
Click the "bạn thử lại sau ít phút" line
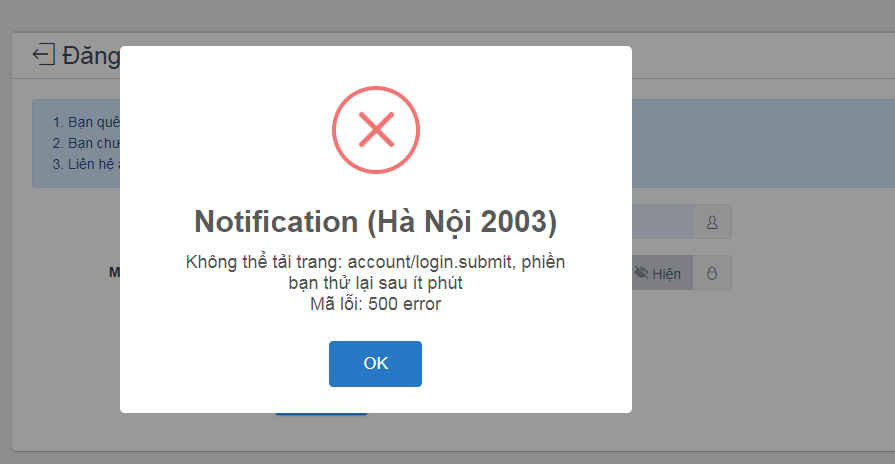376,283
